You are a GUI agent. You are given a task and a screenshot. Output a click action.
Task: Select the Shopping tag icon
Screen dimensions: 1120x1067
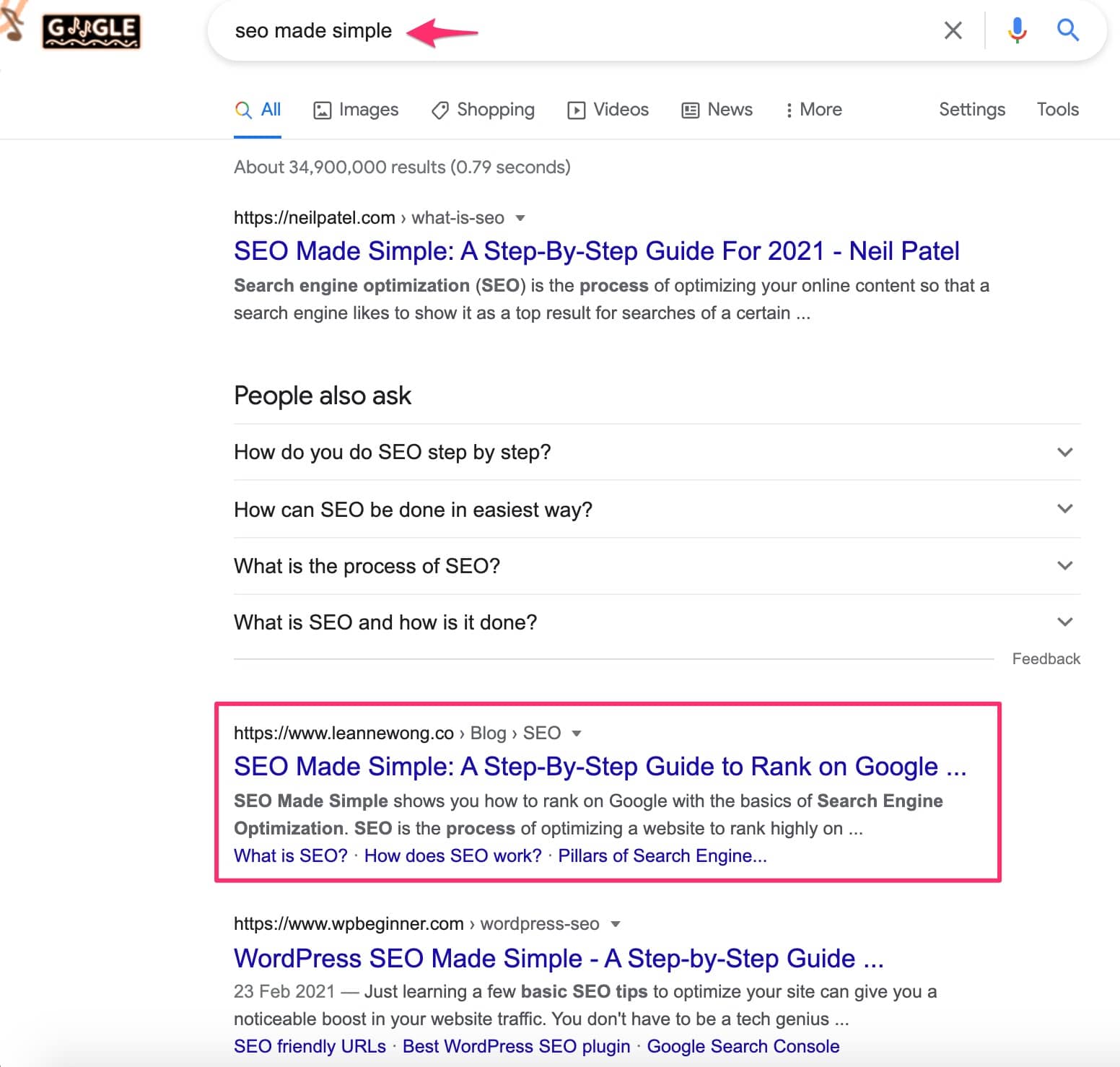439,110
